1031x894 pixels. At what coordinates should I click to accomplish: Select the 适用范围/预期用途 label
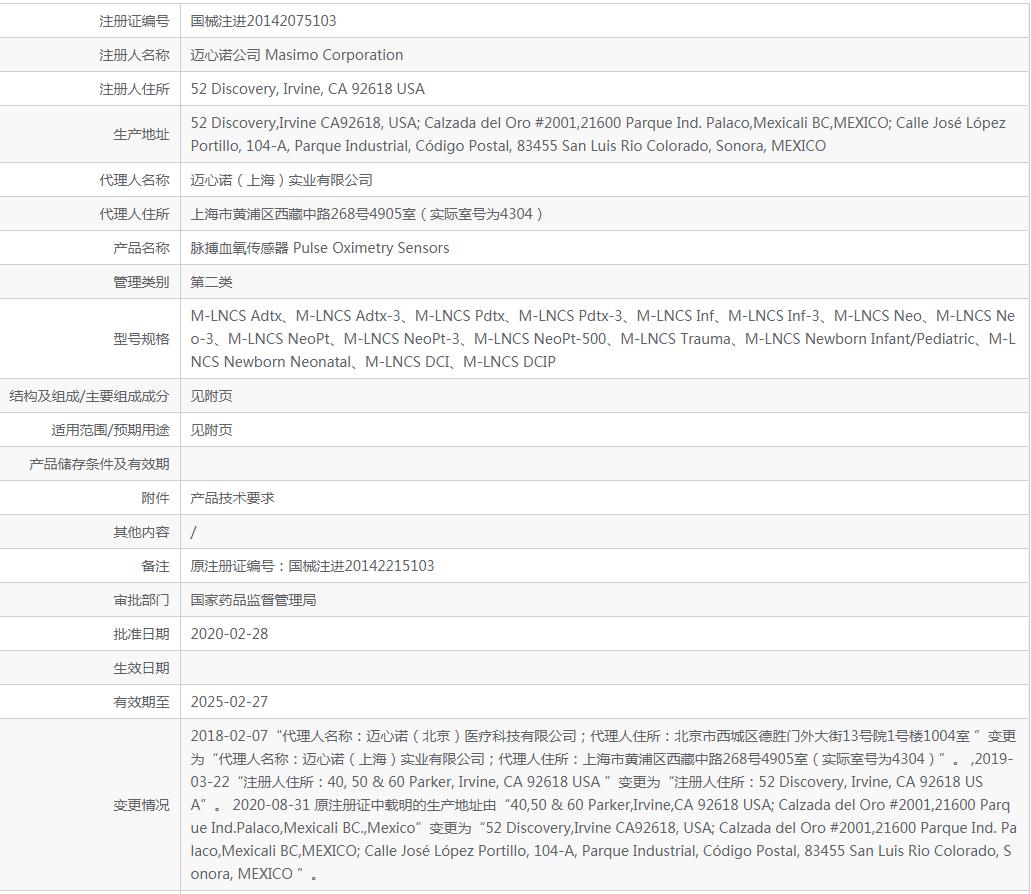[x=110, y=430]
